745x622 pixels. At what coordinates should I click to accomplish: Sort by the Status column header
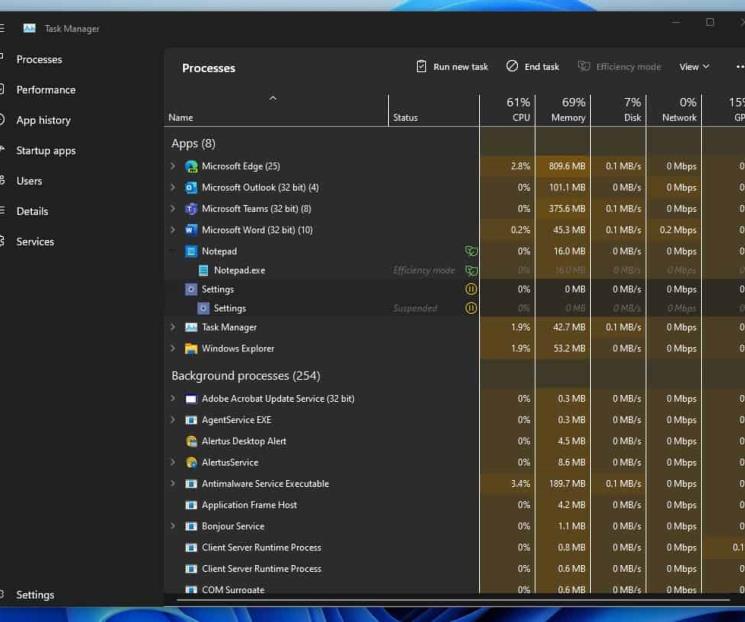(x=434, y=110)
